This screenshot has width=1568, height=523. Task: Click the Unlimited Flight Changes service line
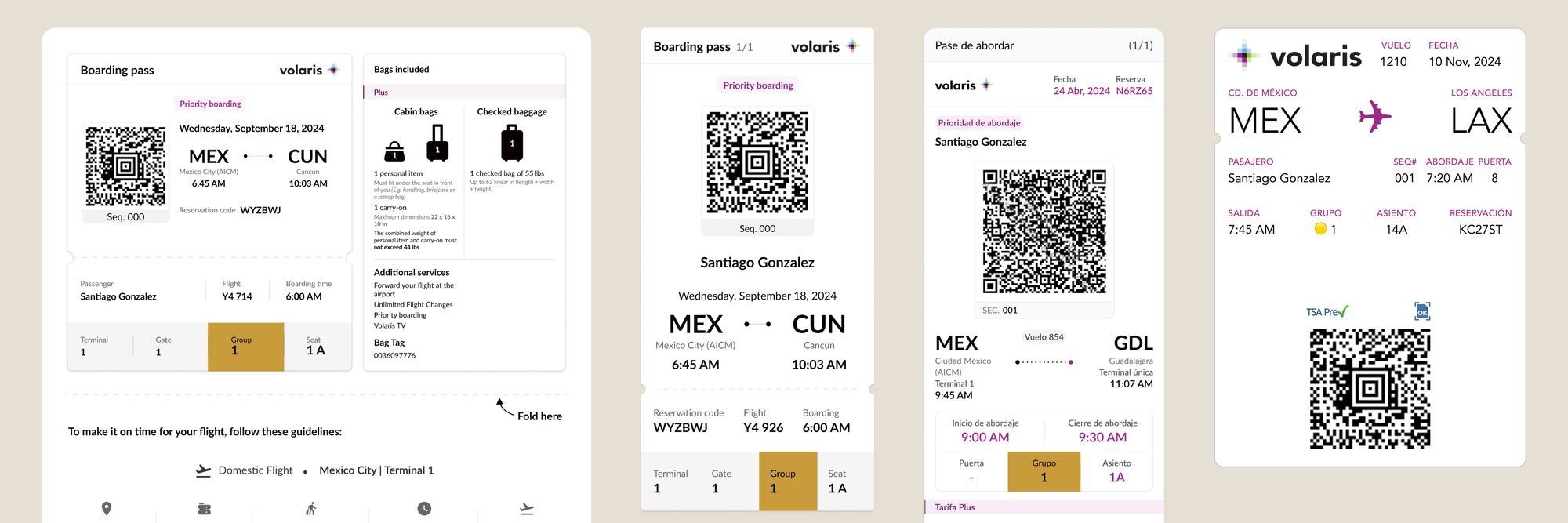tap(413, 305)
